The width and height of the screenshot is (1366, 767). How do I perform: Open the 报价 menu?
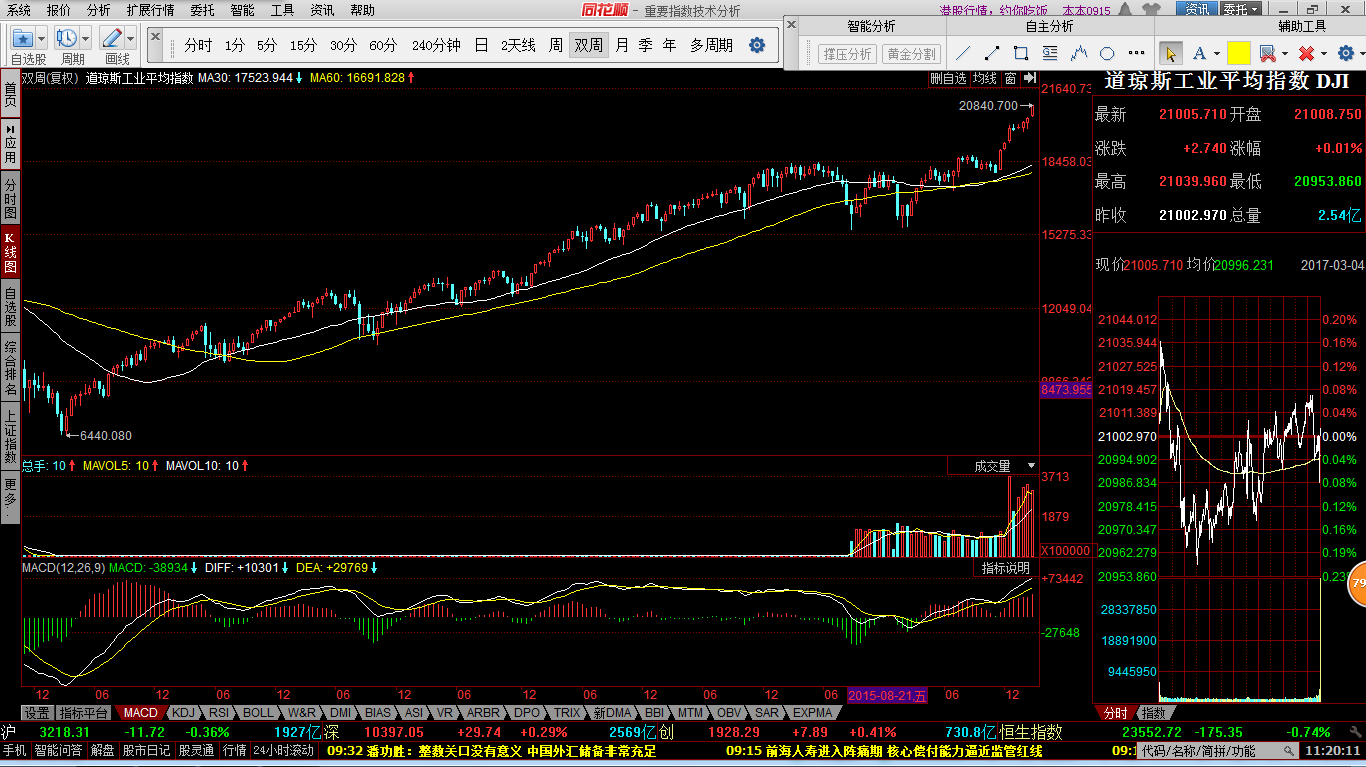pyautogui.click(x=59, y=10)
